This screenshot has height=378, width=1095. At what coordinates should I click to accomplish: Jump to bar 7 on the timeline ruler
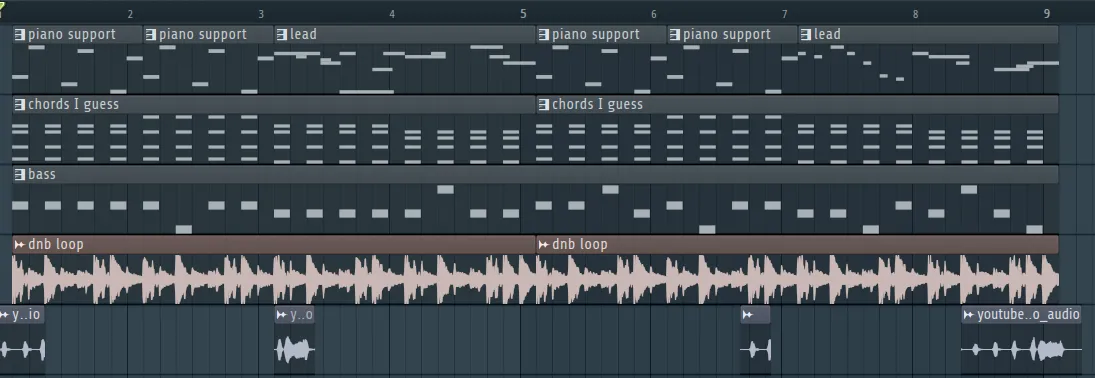point(785,14)
